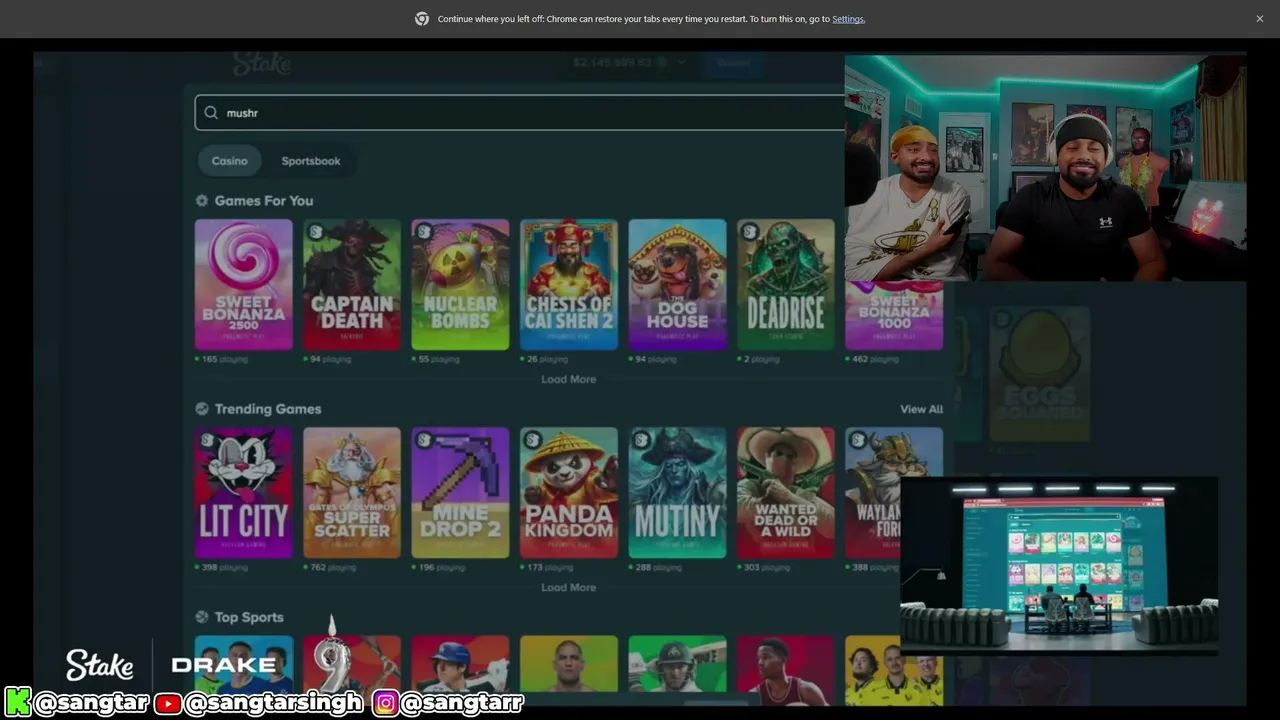Image resolution: width=1280 pixels, height=720 pixels.
Task: Click the corner badge on Mutiny thumbnail
Action: point(641,440)
